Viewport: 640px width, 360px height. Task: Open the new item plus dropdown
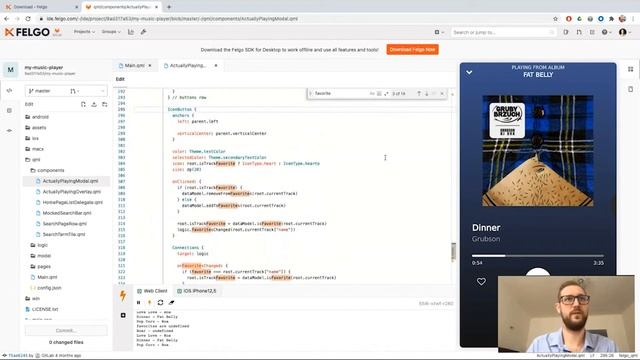pyautogui.click(x=439, y=32)
